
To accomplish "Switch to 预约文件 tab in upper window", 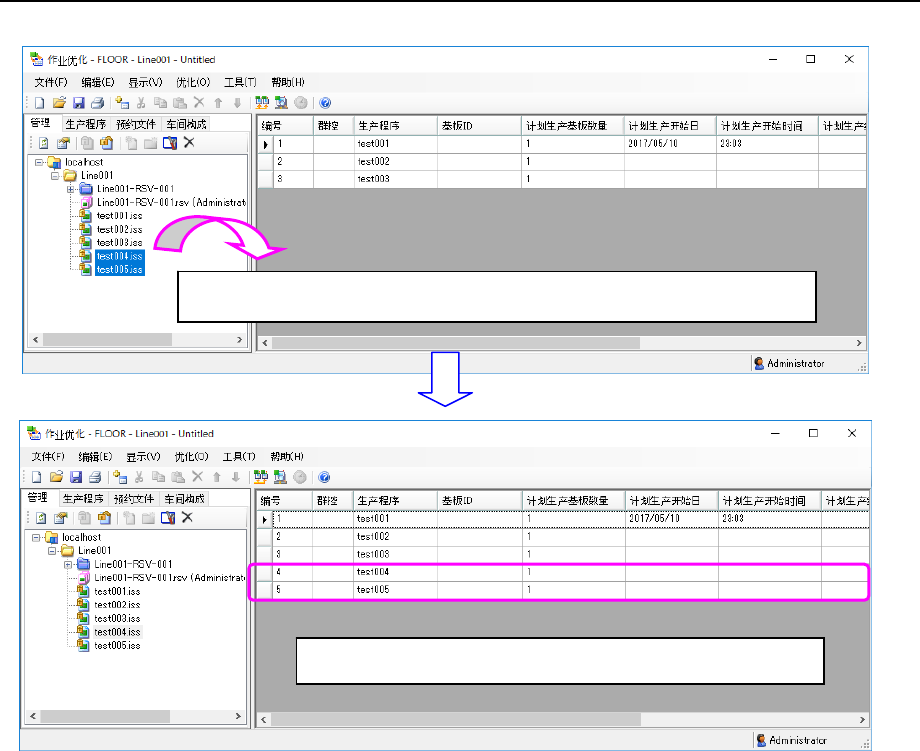I will click(136, 124).
